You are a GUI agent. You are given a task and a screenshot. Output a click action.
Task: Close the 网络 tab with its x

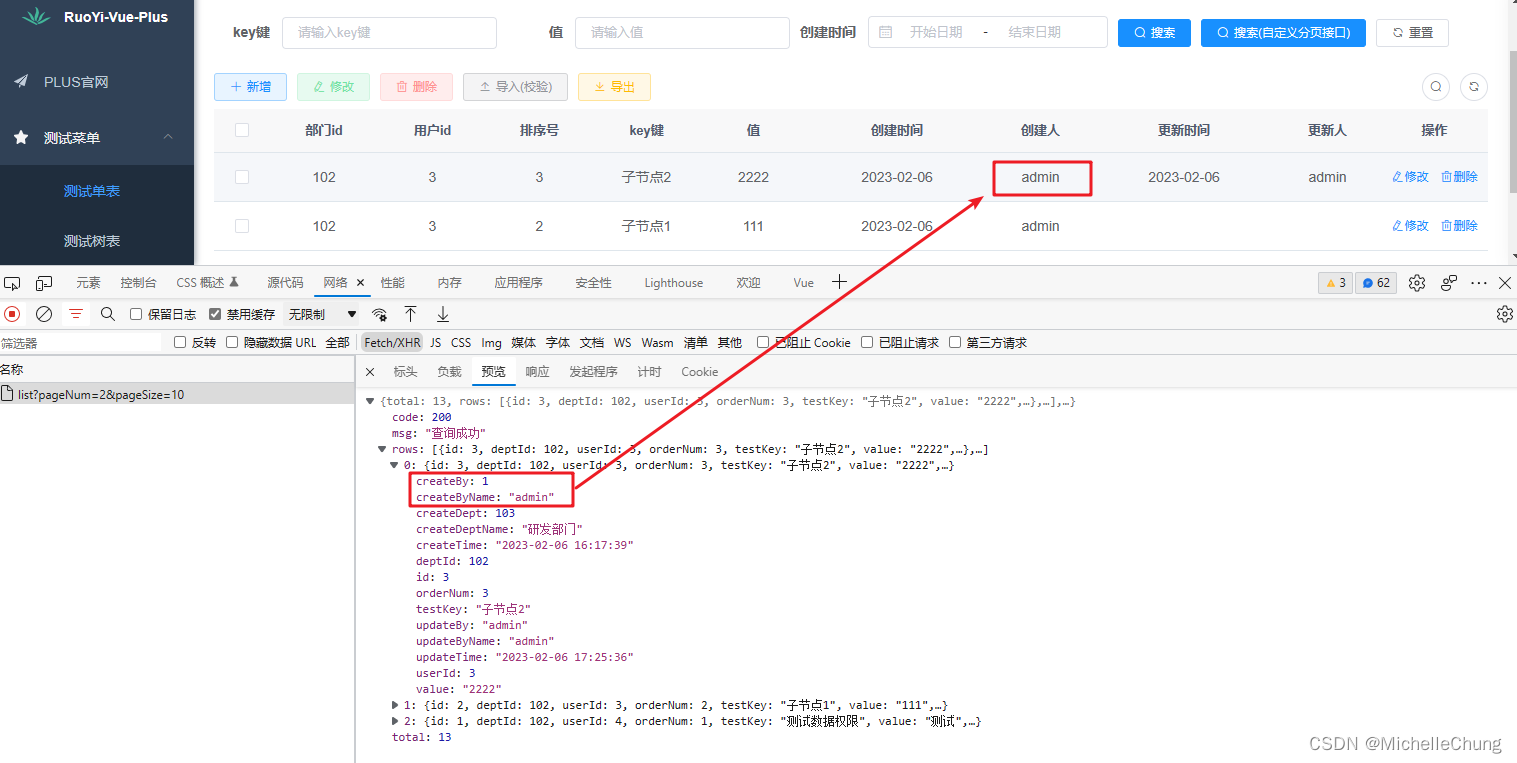click(x=361, y=283)
